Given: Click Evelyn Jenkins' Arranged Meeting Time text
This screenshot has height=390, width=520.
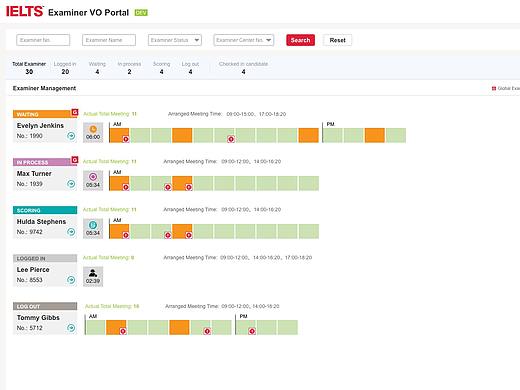Looking at the screenshot, I should coord(227,114).
